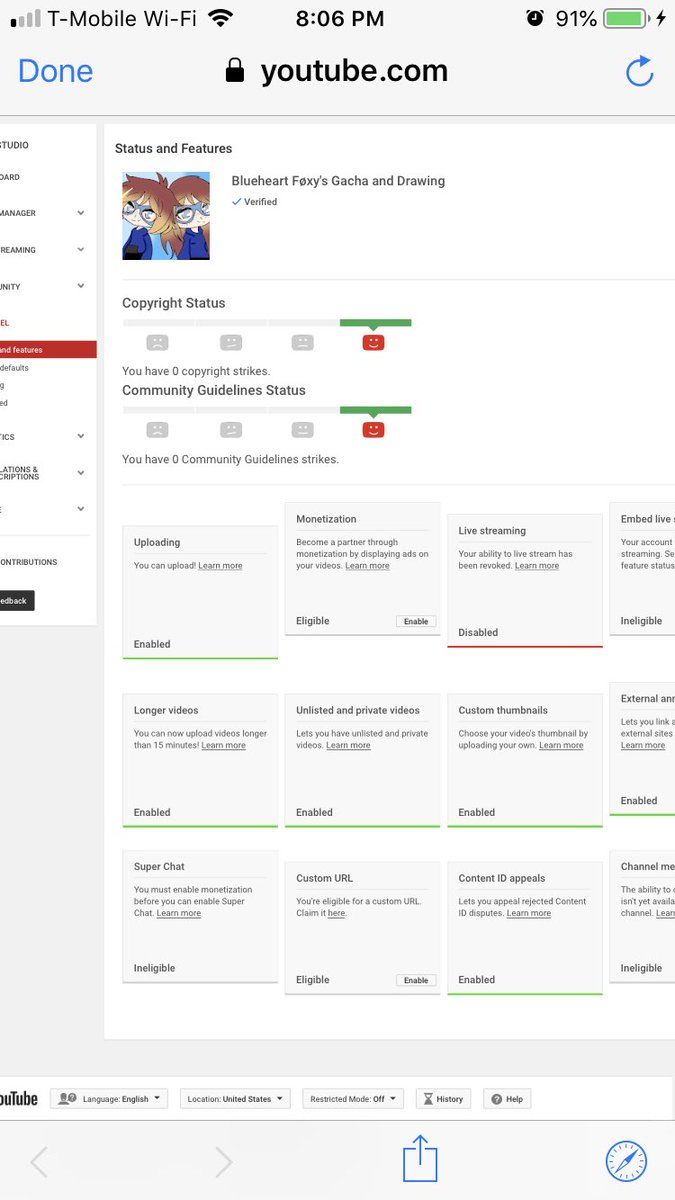The width and height of the screenshot is (675, 1200).
Task: Click the red happy face under Community Guidelines Status
Action: [x=373, y=430]
